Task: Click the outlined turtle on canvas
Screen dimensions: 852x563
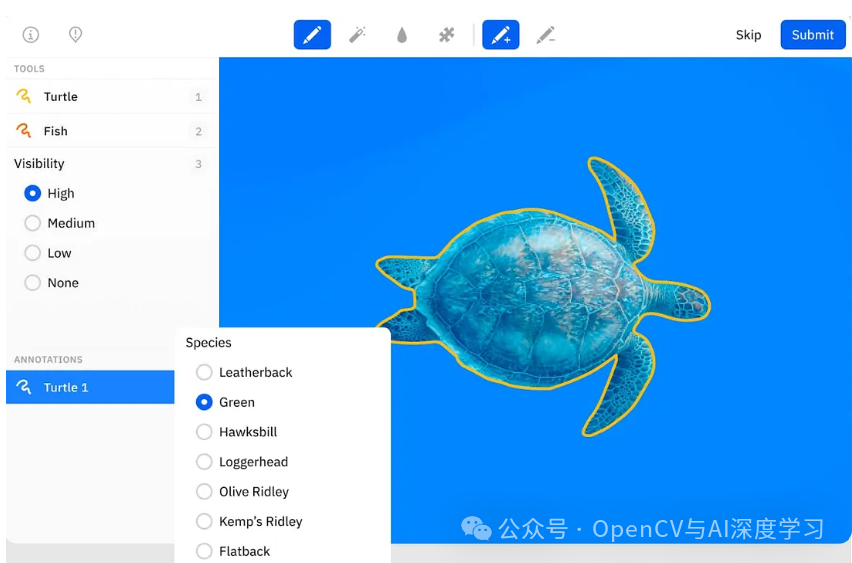Action: (x=543, y=299)
